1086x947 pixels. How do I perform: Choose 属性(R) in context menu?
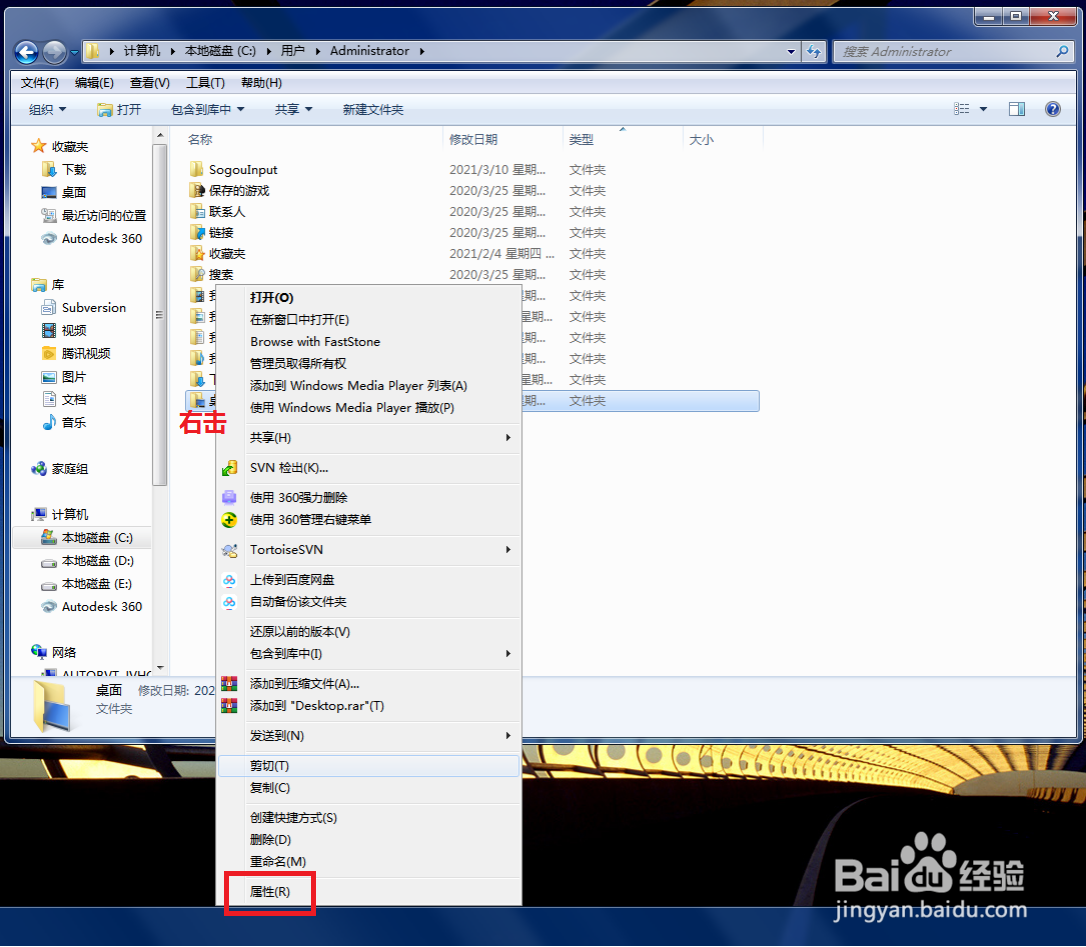[270, 892]
